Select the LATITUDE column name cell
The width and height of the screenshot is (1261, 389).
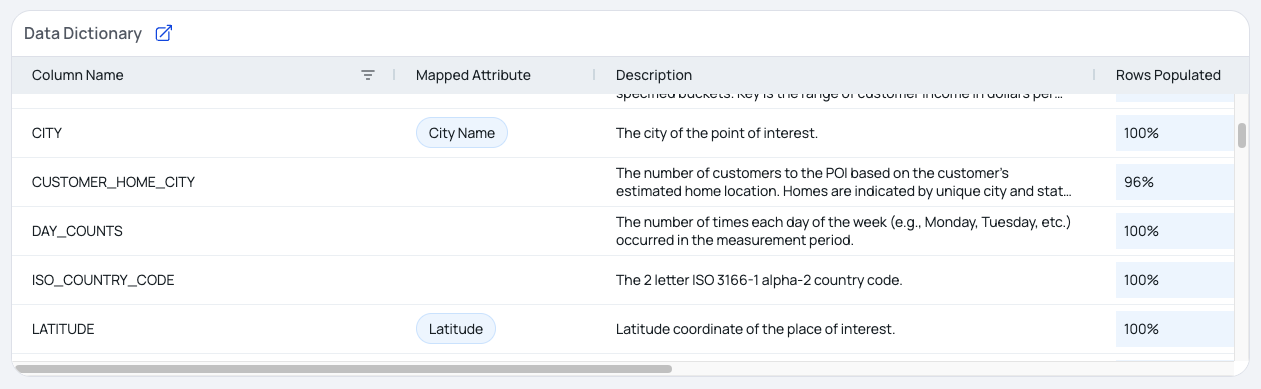(x=204, y=329)
